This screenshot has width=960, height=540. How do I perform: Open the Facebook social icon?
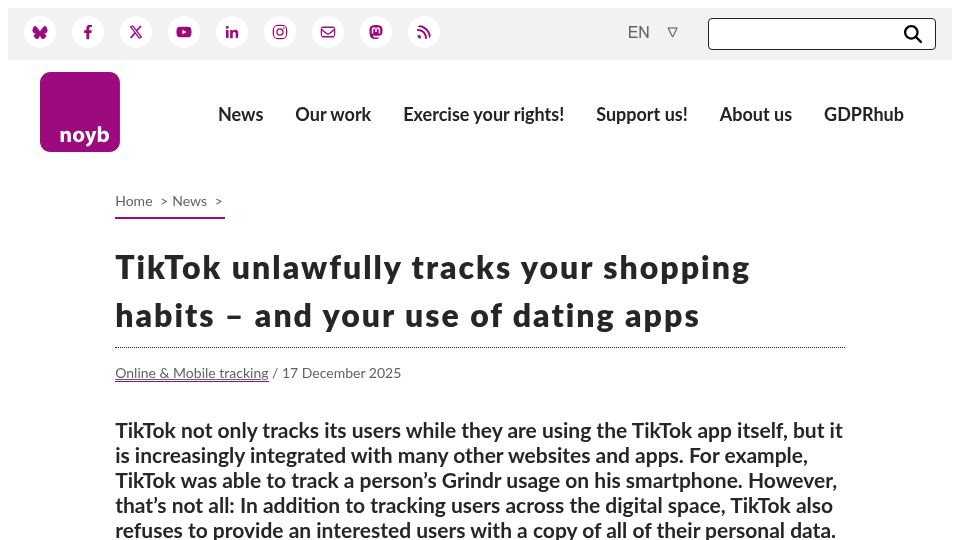click(88, 32)
